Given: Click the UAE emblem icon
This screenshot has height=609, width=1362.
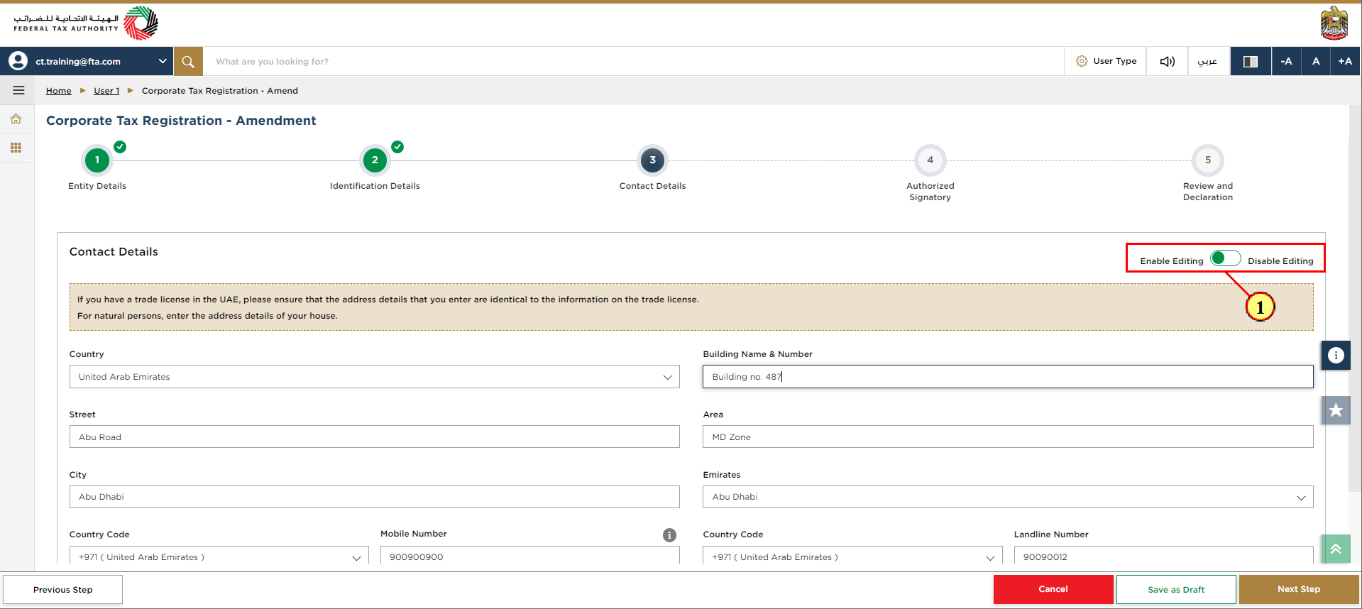Looking at the screenshot, I should pos(1335,23).
